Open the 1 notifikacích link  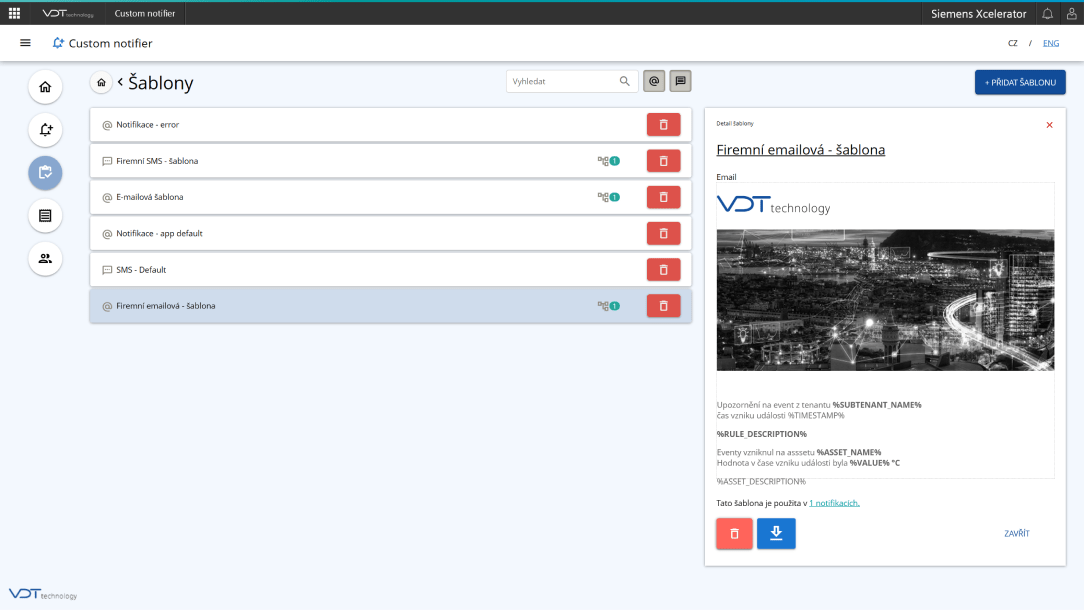pyautogui.click(x=834, y=503)
